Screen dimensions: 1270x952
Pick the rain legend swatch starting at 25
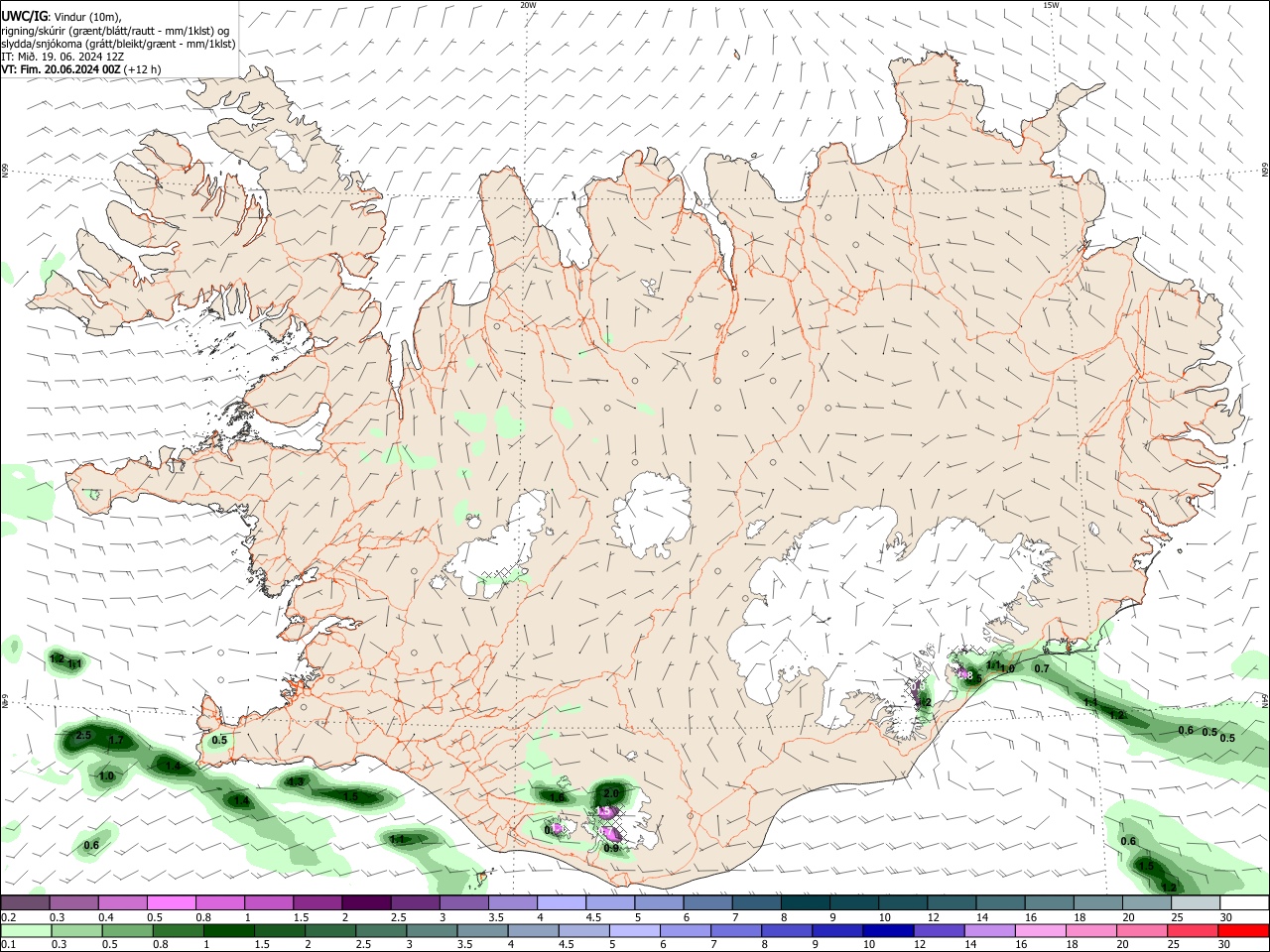[1191, 930]
